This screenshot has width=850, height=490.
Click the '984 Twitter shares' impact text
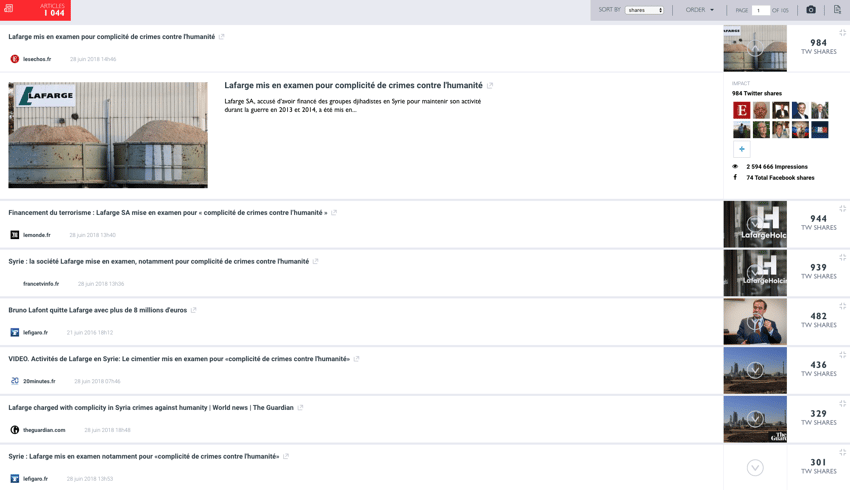pos(757,93)
